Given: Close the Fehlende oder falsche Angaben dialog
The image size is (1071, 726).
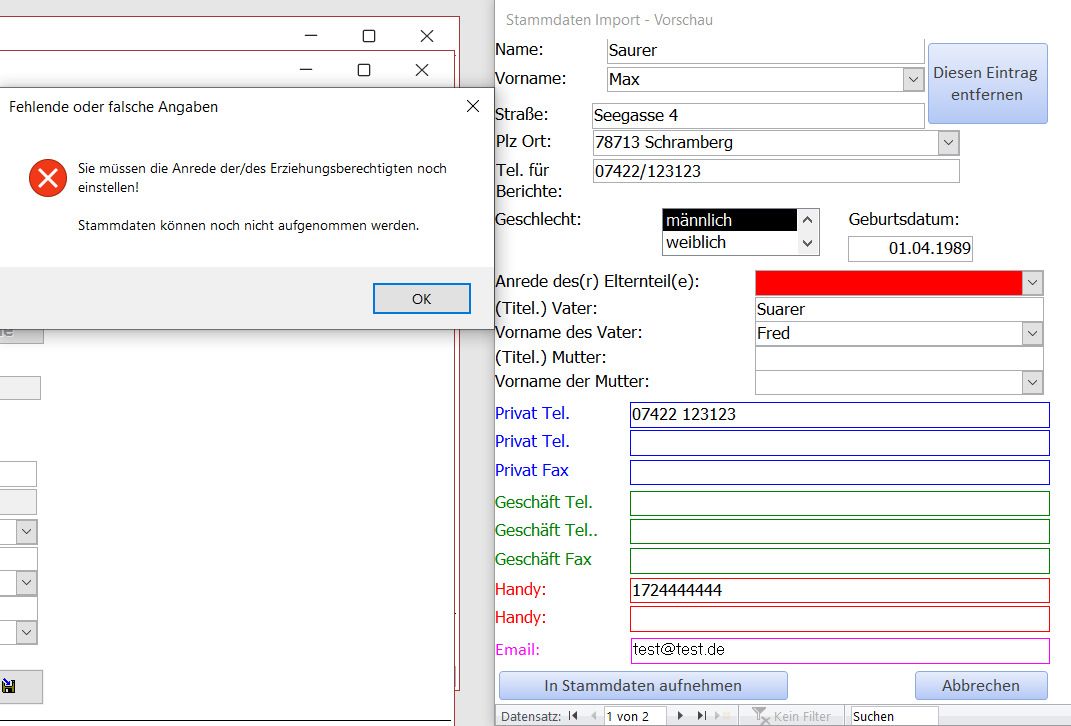Looking at the screenshot, I should pyautogui.click(x=472, y=106).
